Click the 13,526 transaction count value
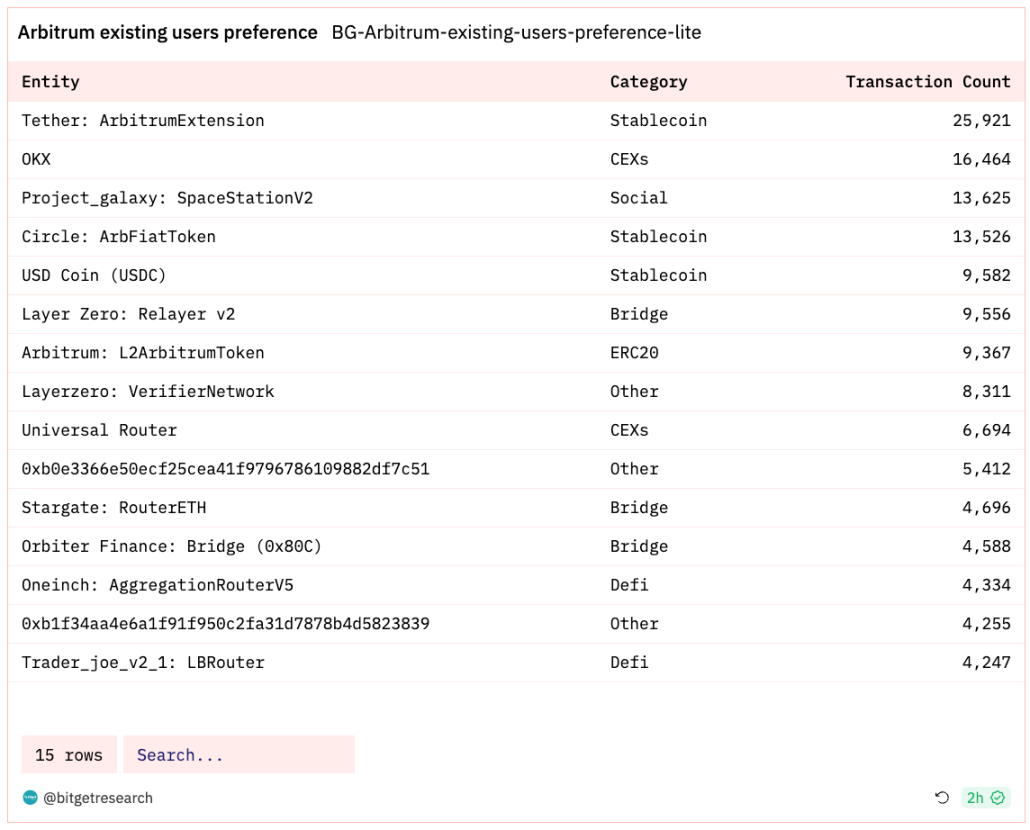The height and width of the screenshot is (830, 1030). click(x=981, y=236)
